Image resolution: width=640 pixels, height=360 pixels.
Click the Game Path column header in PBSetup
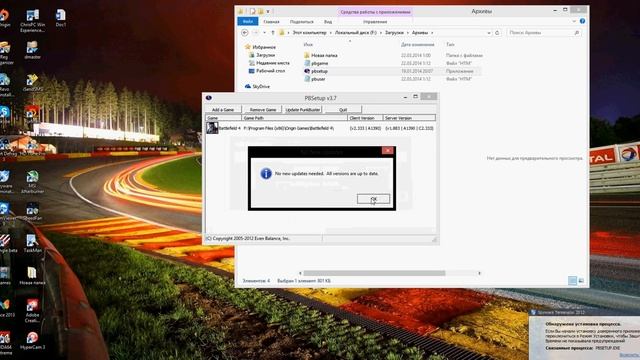294,118
